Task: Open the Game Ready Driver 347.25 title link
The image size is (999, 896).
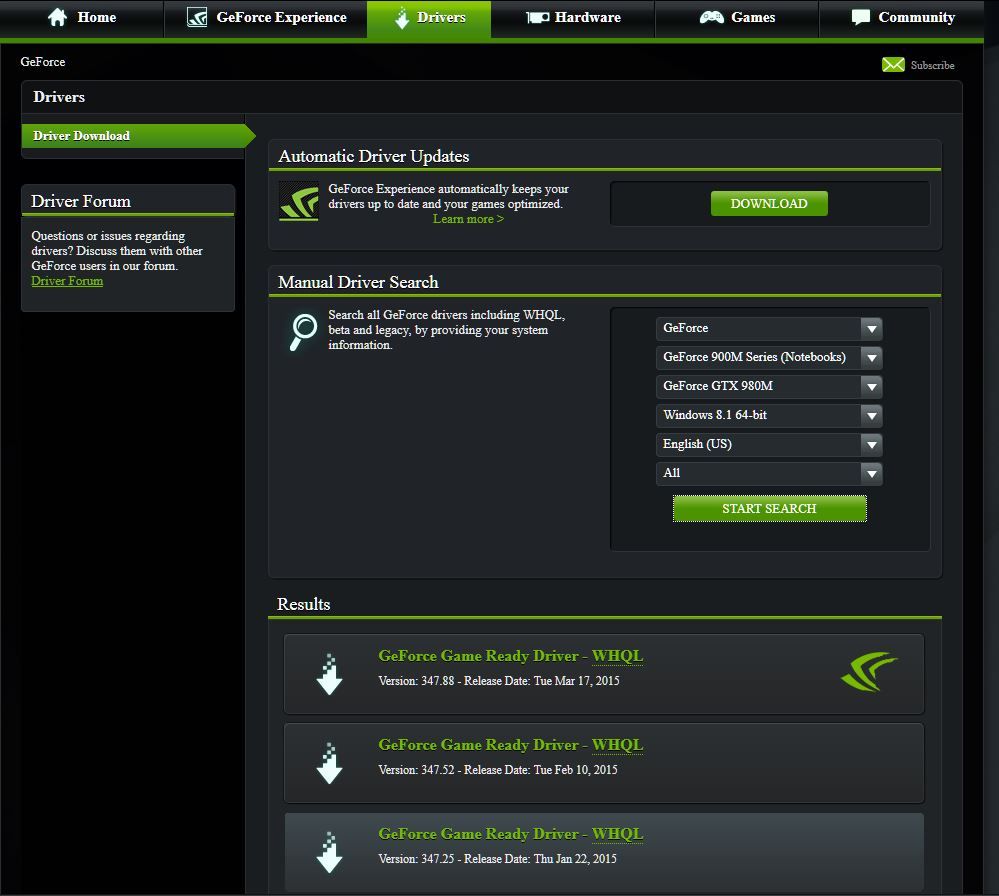Action: (x=510, y=834)
